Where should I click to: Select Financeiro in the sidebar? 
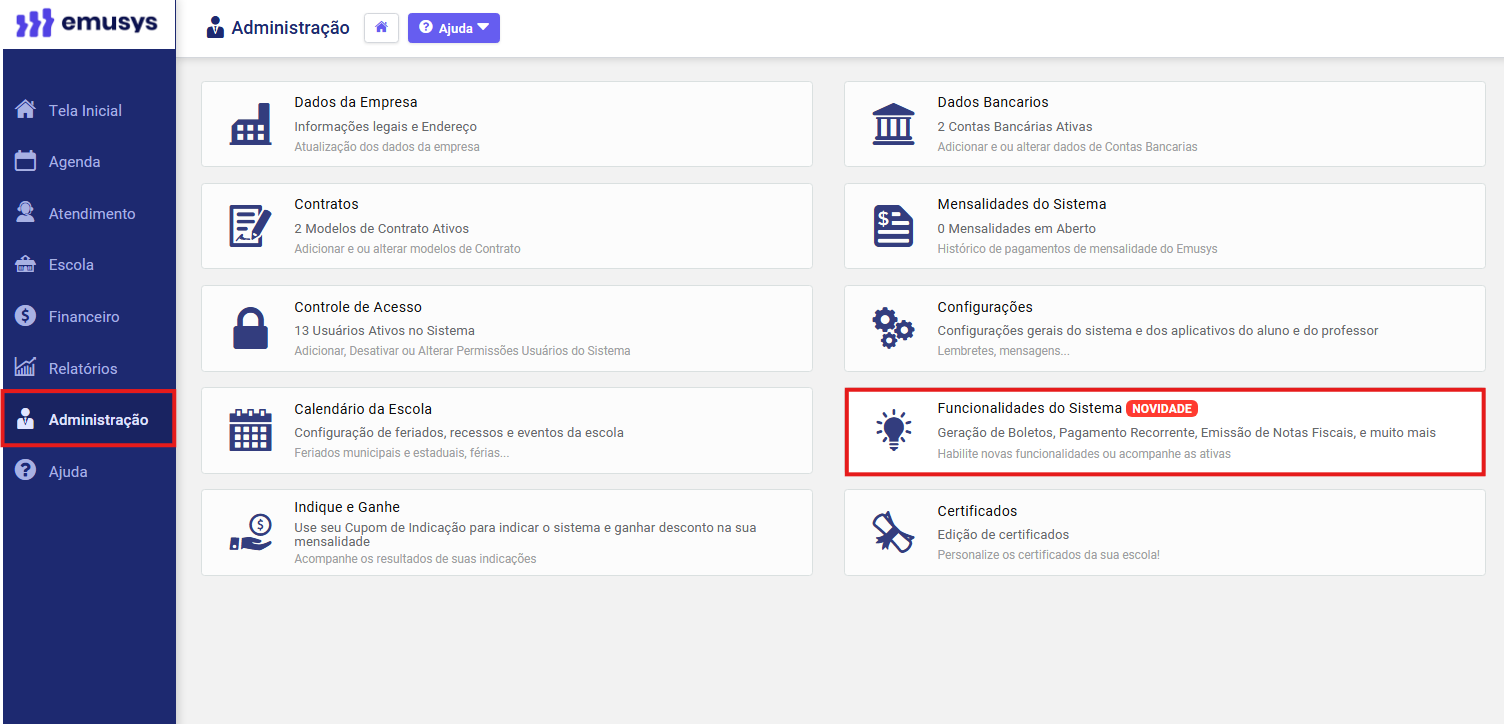84,317
